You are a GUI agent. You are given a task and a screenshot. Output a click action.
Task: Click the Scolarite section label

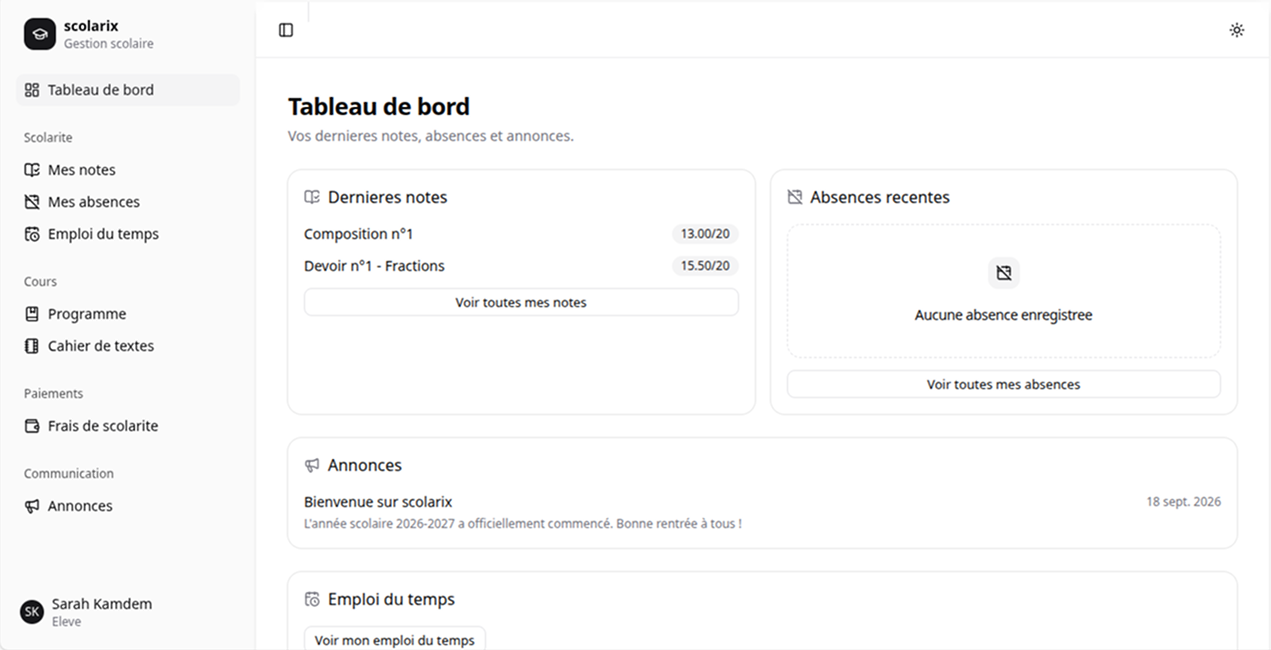(48, 138)
